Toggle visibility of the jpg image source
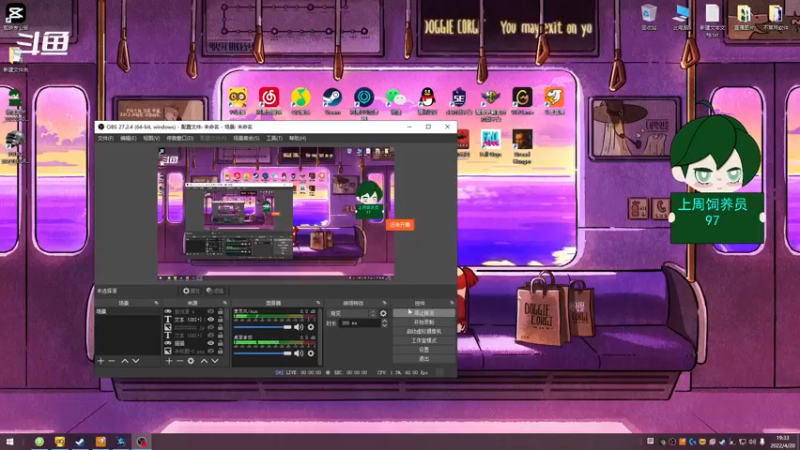Viewport: 800px width, 450px height. tap(211, 328)
